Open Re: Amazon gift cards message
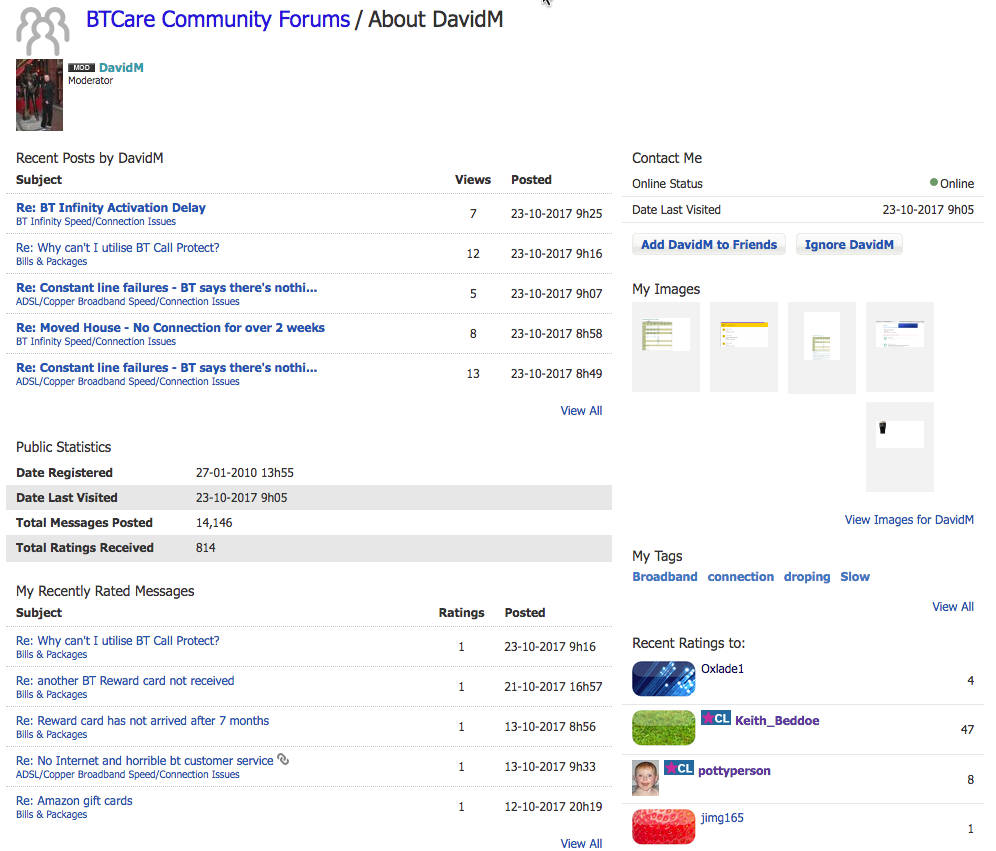 (x=74, y=801)
